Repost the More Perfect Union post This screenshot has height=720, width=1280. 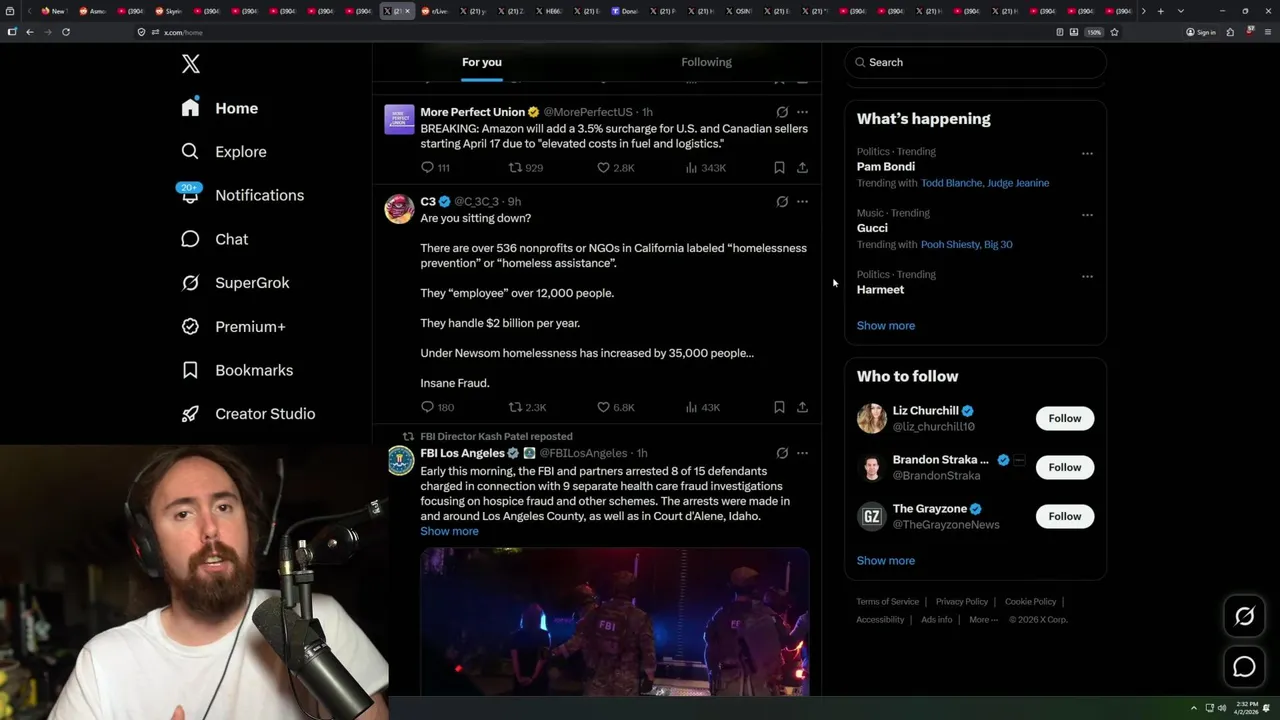click(525, 168)
